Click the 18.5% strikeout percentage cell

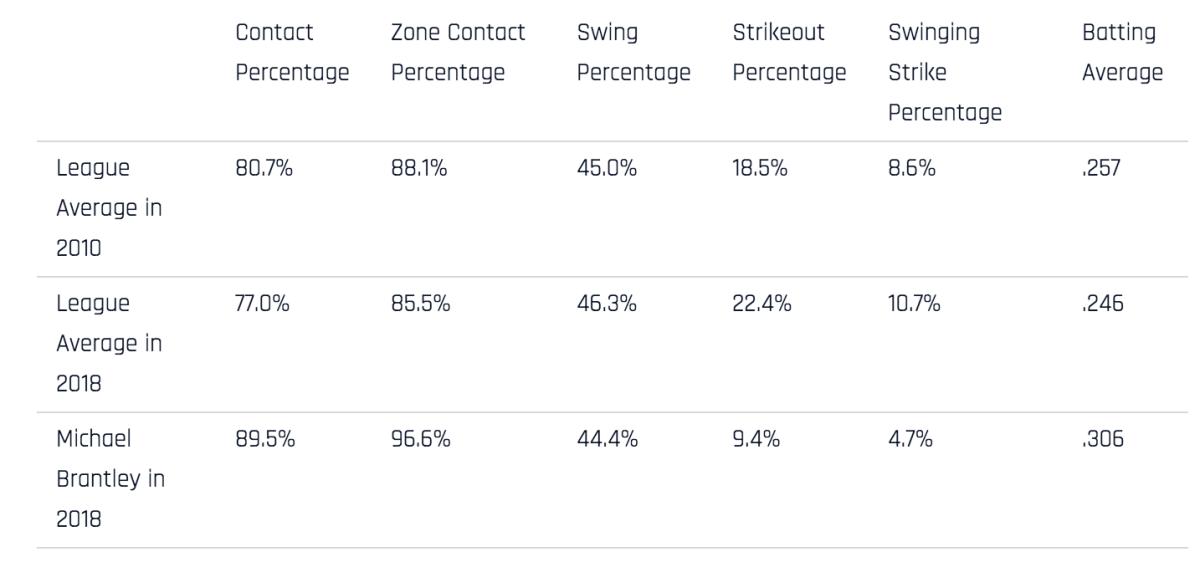[760, 170]
